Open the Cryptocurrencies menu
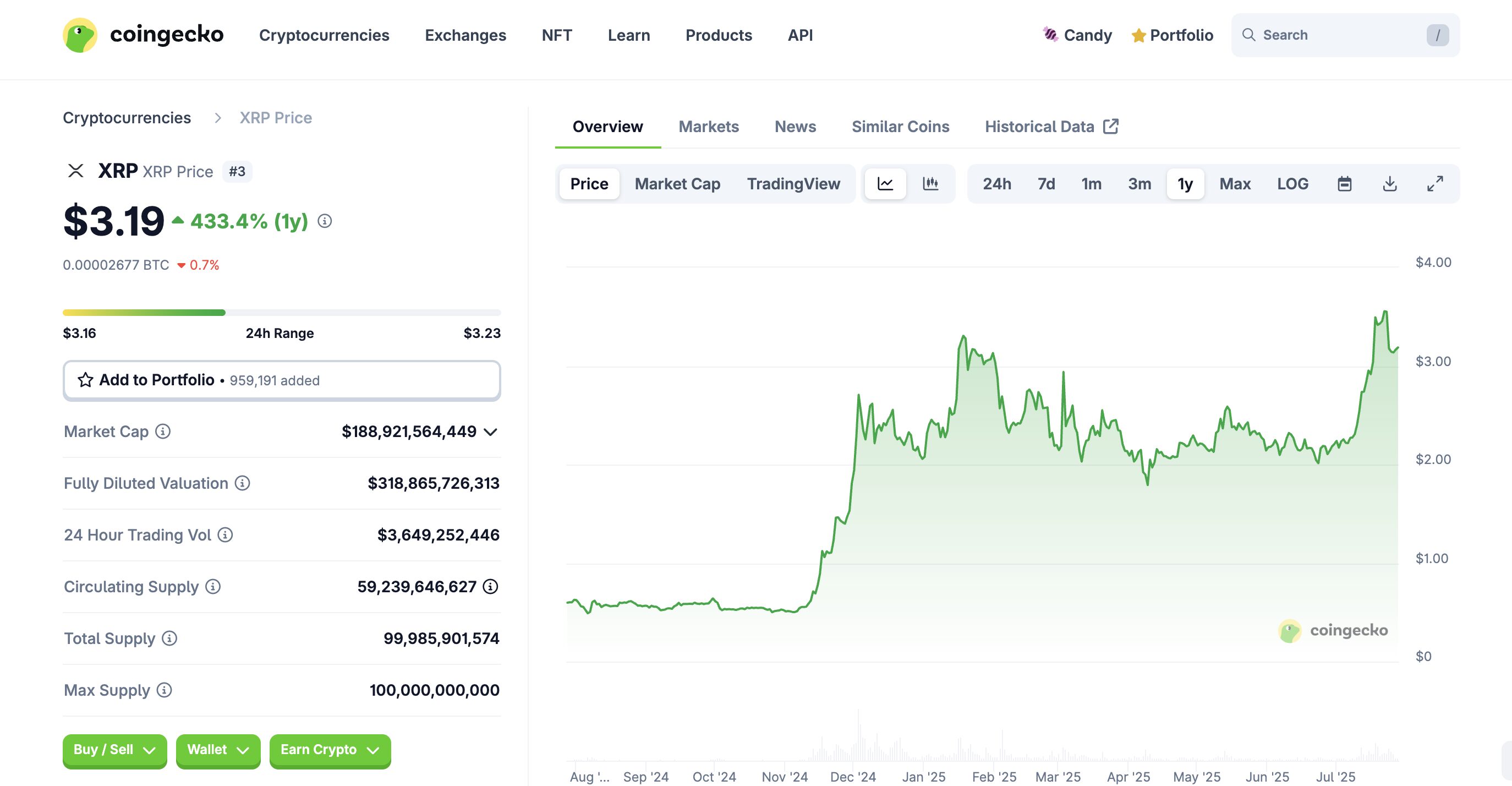 tap(324, 35)
